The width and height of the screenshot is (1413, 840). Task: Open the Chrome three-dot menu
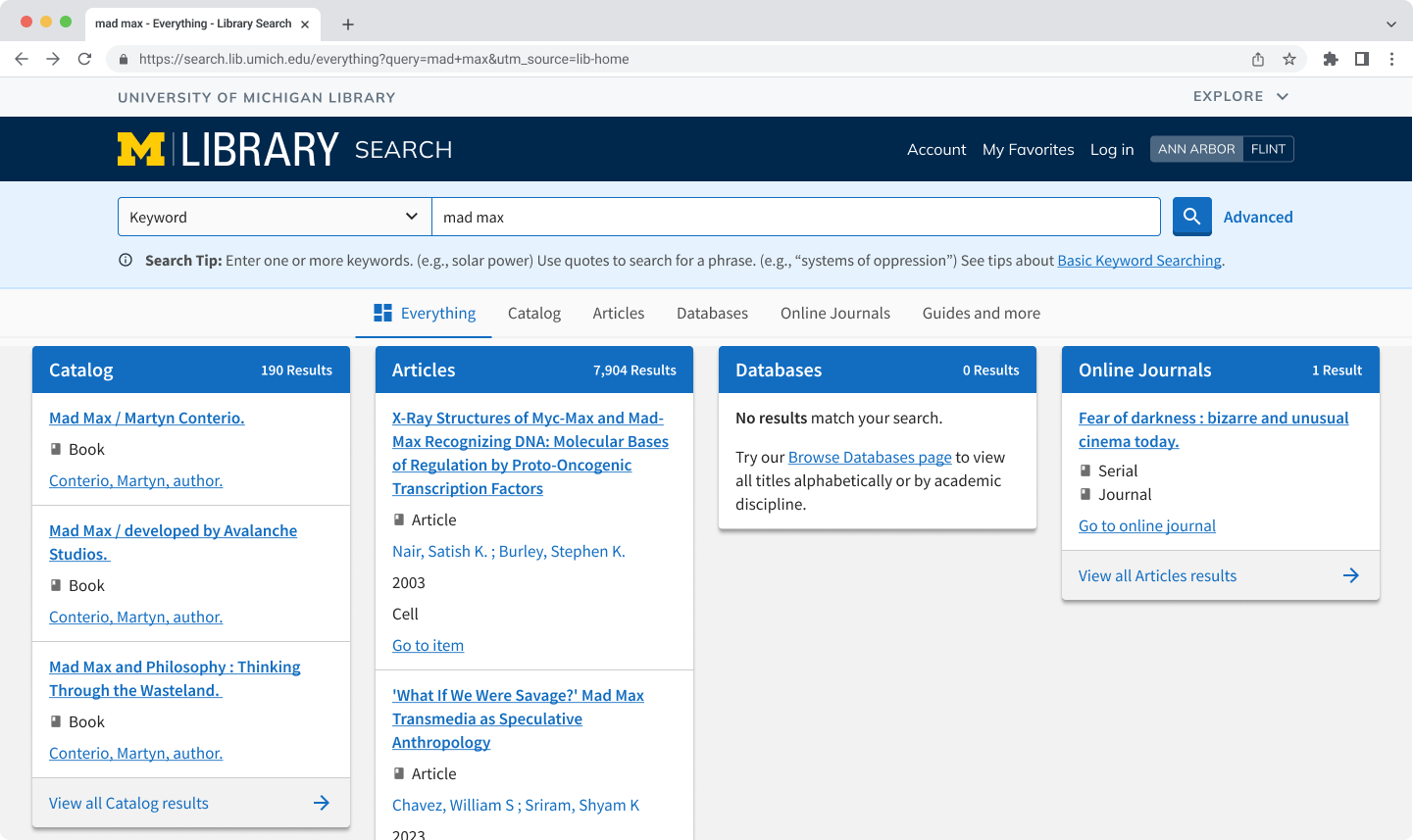(1391, 59)
